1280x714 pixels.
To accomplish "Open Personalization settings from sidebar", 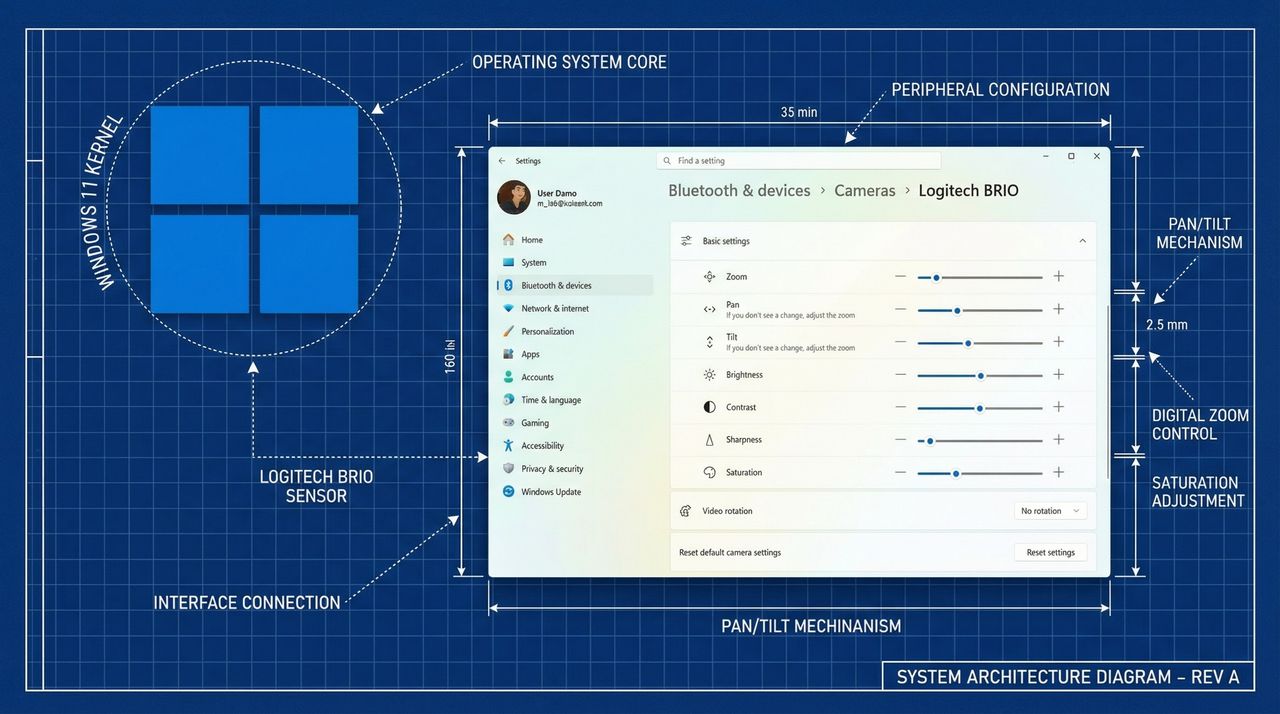I will click(x=575, y=331).
